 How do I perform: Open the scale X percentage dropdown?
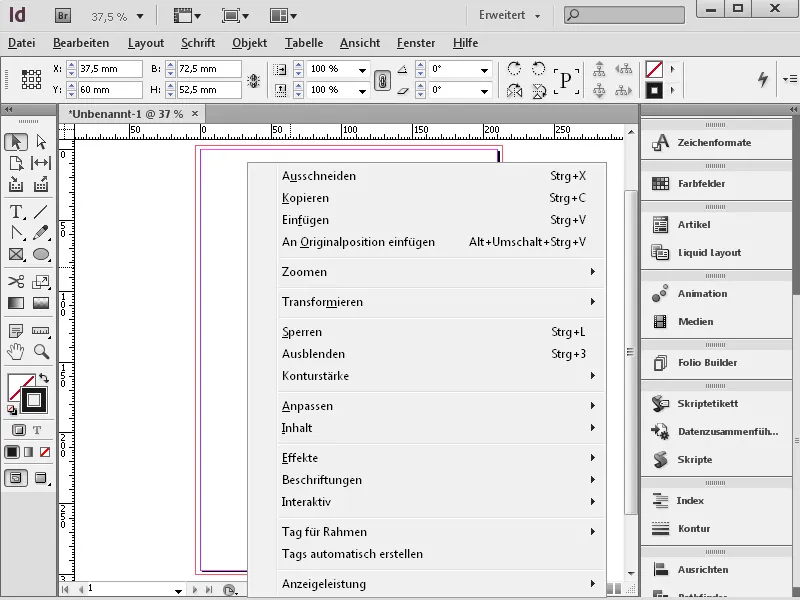[362, 70]
